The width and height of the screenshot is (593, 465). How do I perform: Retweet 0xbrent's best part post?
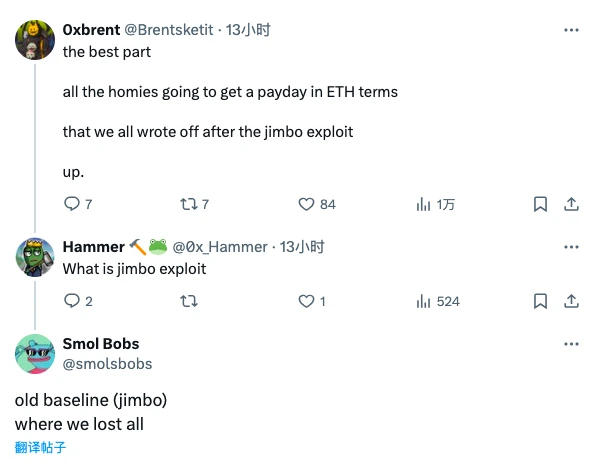coord(194,204)
